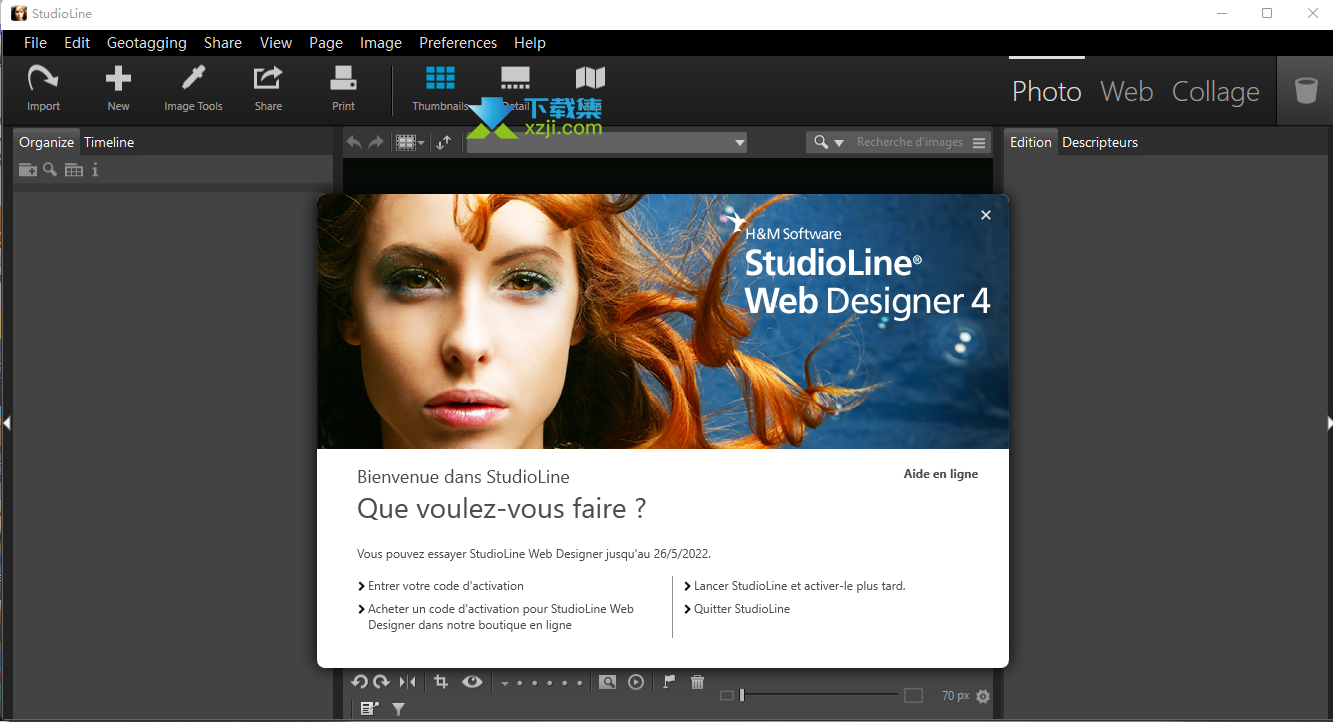Open the 'Aide en ligne' link
Screen dimensions: 1333x722
(x=941, y=474)
